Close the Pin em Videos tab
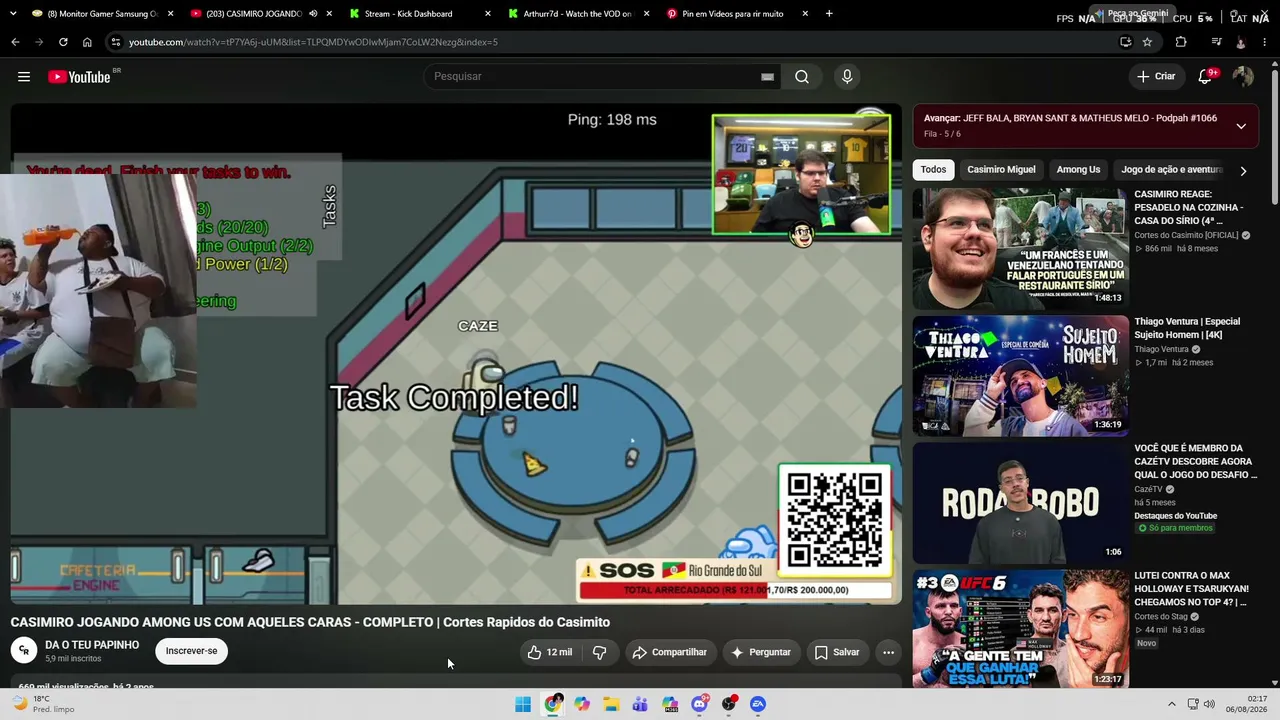The image size is (1280, 720). (x=805, y=14)
